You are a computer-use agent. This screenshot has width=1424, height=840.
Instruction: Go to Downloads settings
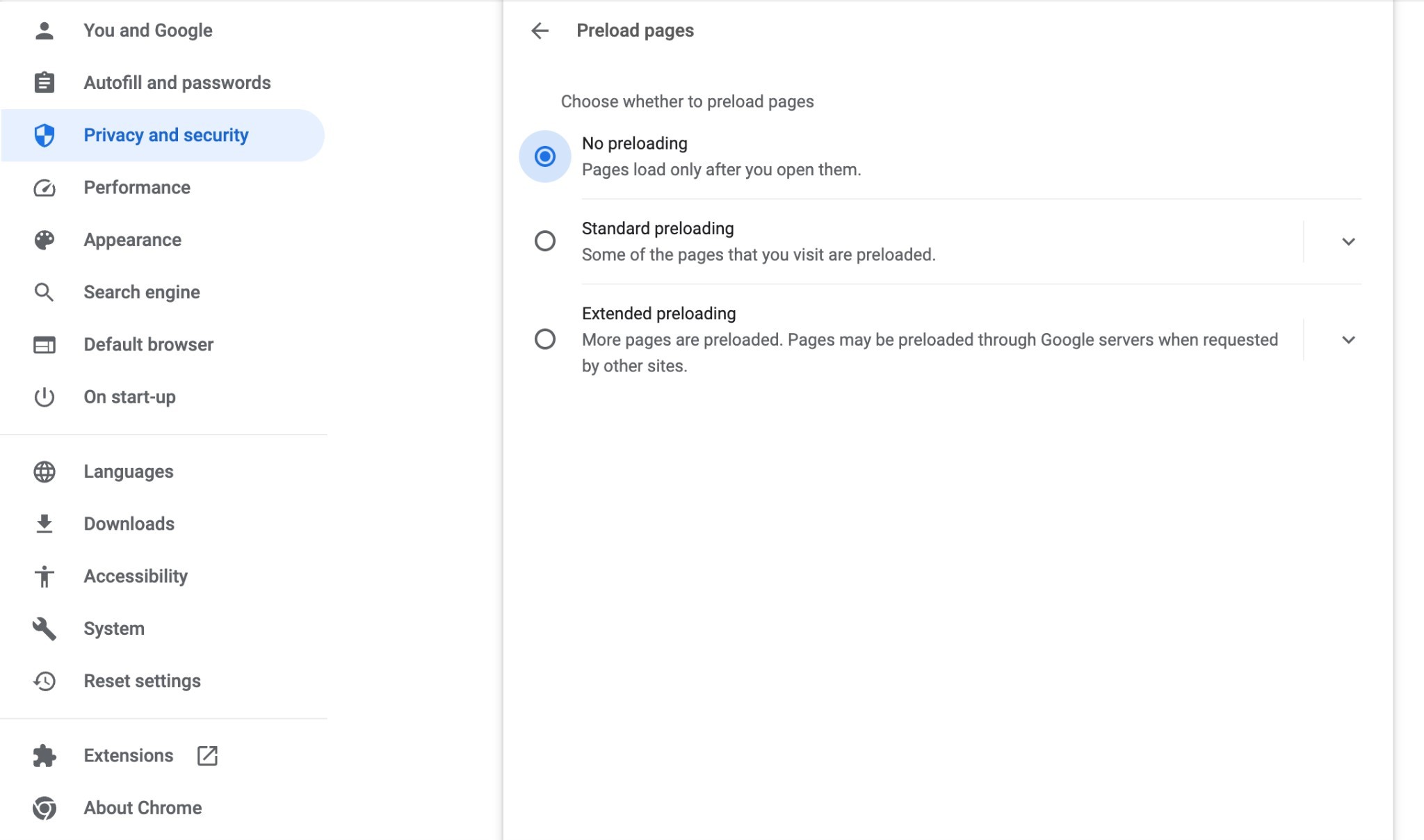click(163, 524)
